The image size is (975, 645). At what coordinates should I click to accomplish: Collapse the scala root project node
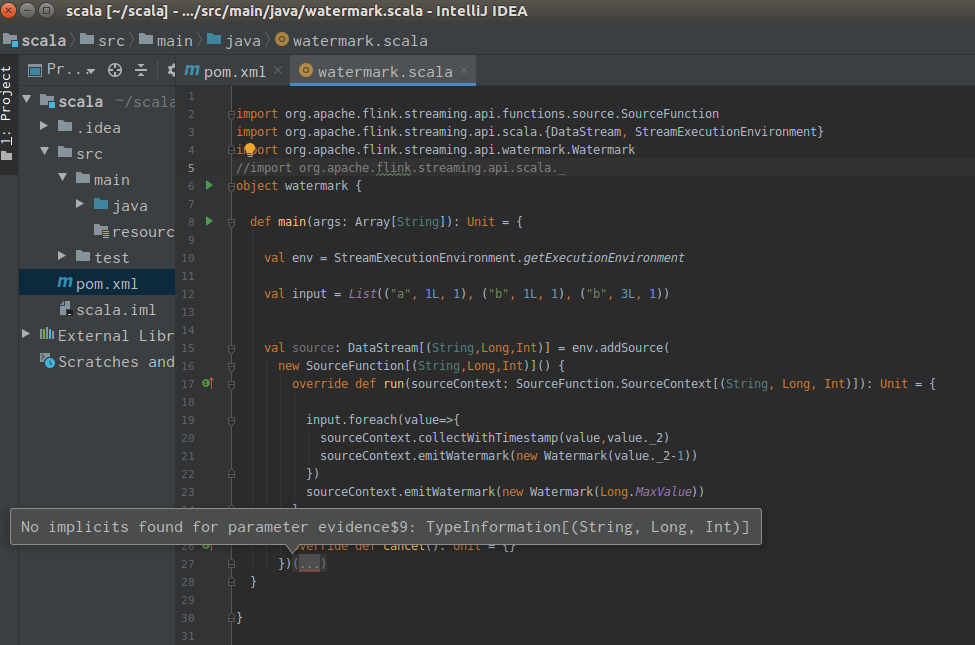tap(27, 99)
